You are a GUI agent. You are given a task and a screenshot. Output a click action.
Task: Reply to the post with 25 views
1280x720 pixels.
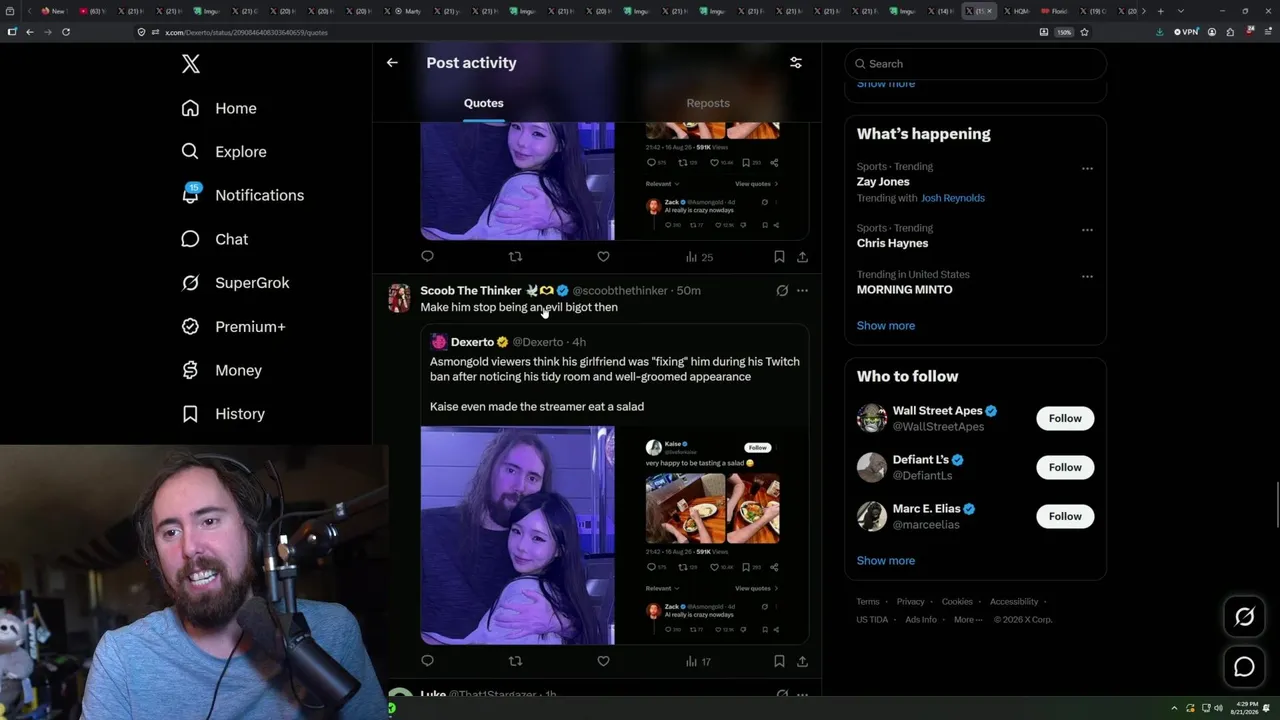(427, 257)
